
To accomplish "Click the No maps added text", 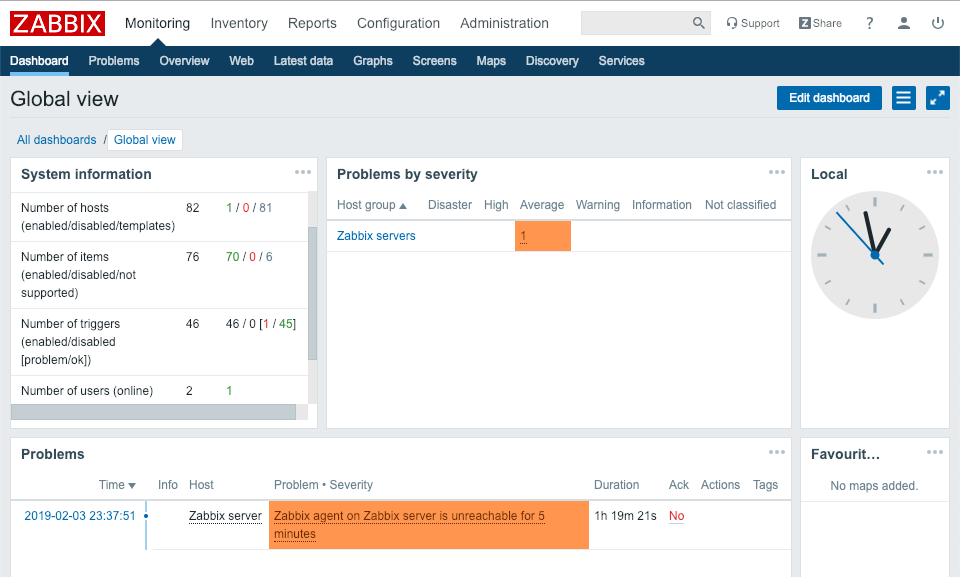I will click(874, 486).
